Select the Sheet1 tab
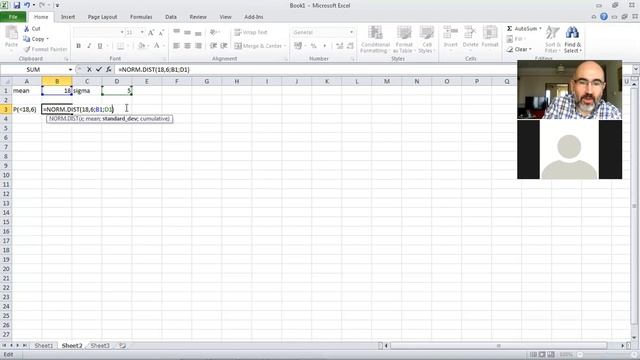 [x=43, y=346]
